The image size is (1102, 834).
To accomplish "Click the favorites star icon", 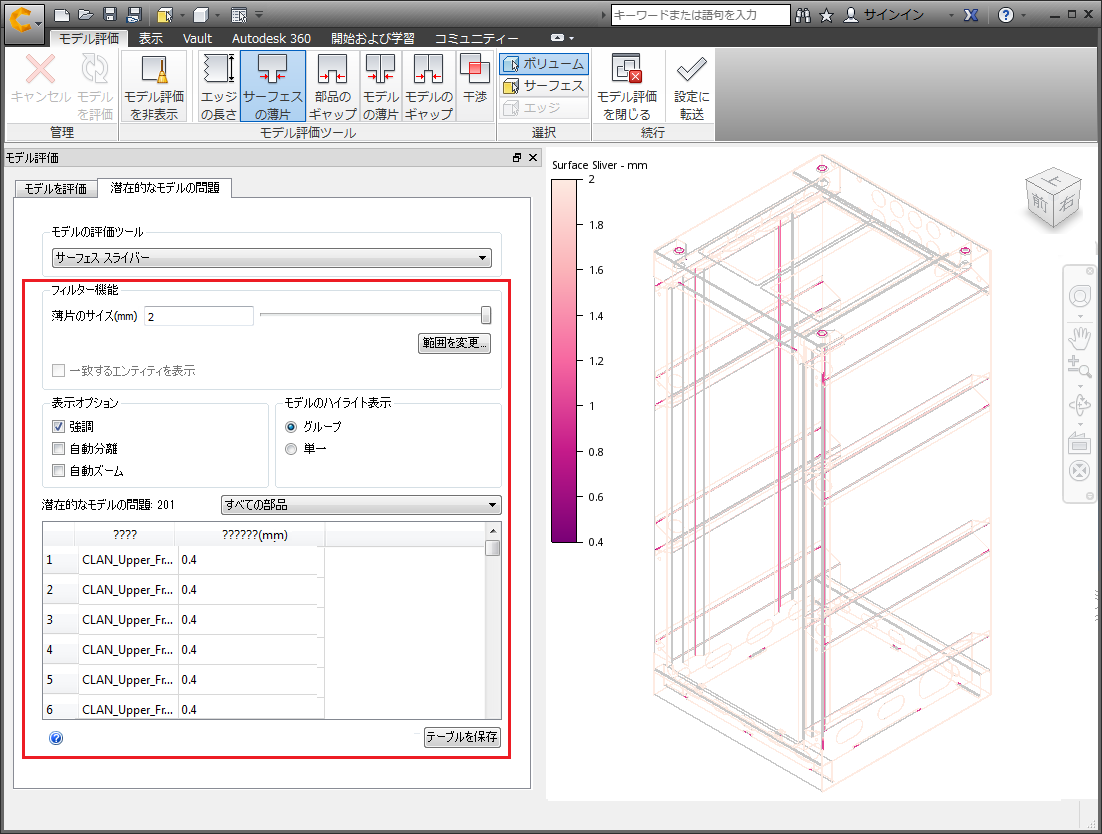I will coord(826,15).
